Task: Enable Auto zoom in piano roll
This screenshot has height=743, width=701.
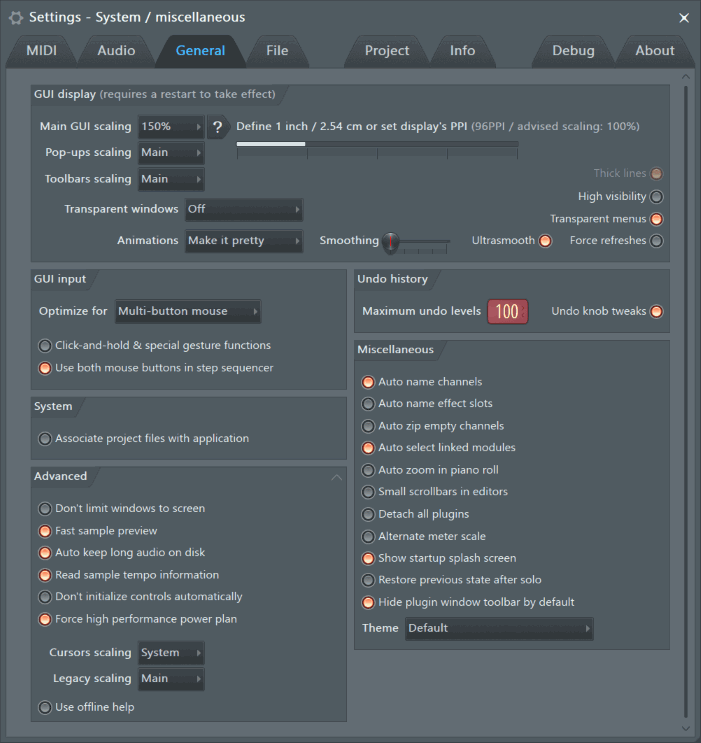Action: [368, 470]
